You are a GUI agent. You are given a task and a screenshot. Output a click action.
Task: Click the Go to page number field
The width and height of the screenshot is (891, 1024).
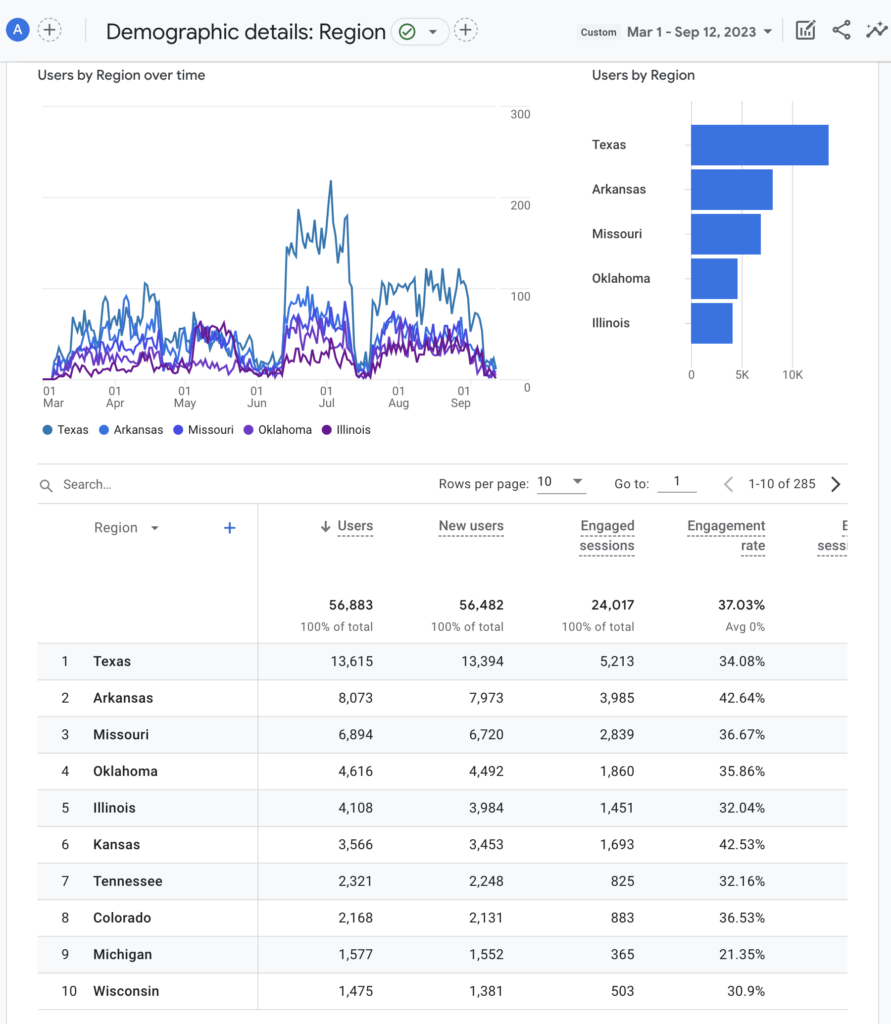click(x=677, y=483)
